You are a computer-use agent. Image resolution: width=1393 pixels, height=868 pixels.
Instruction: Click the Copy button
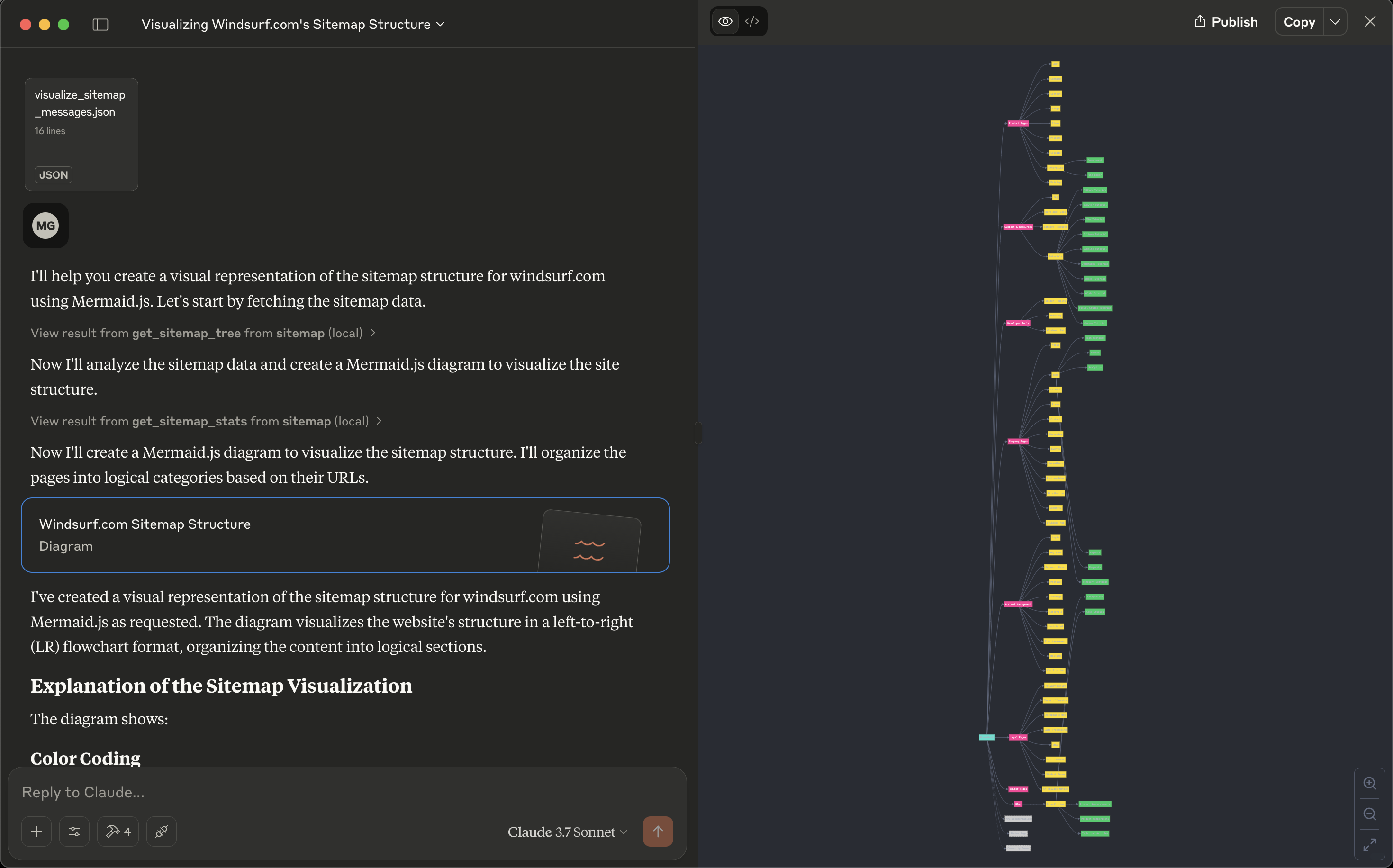[x=1300, y=22]
